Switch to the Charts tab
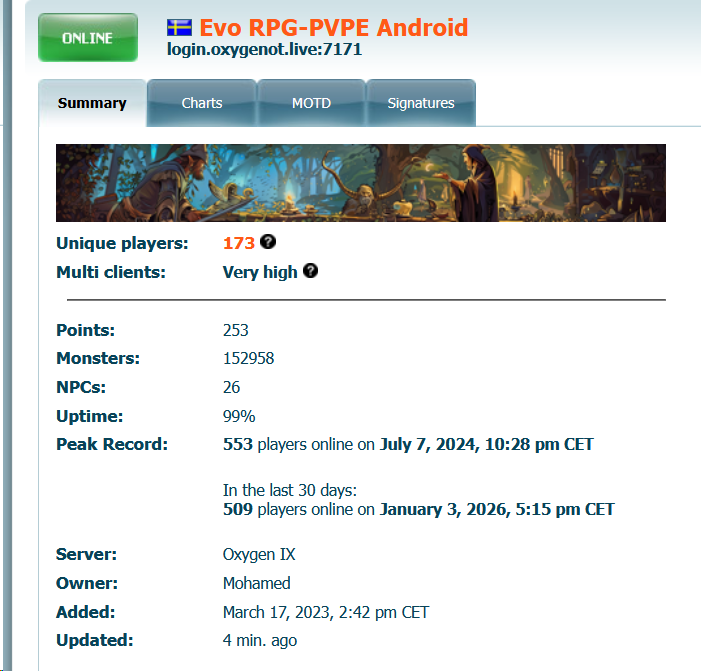 pos(202,103)
